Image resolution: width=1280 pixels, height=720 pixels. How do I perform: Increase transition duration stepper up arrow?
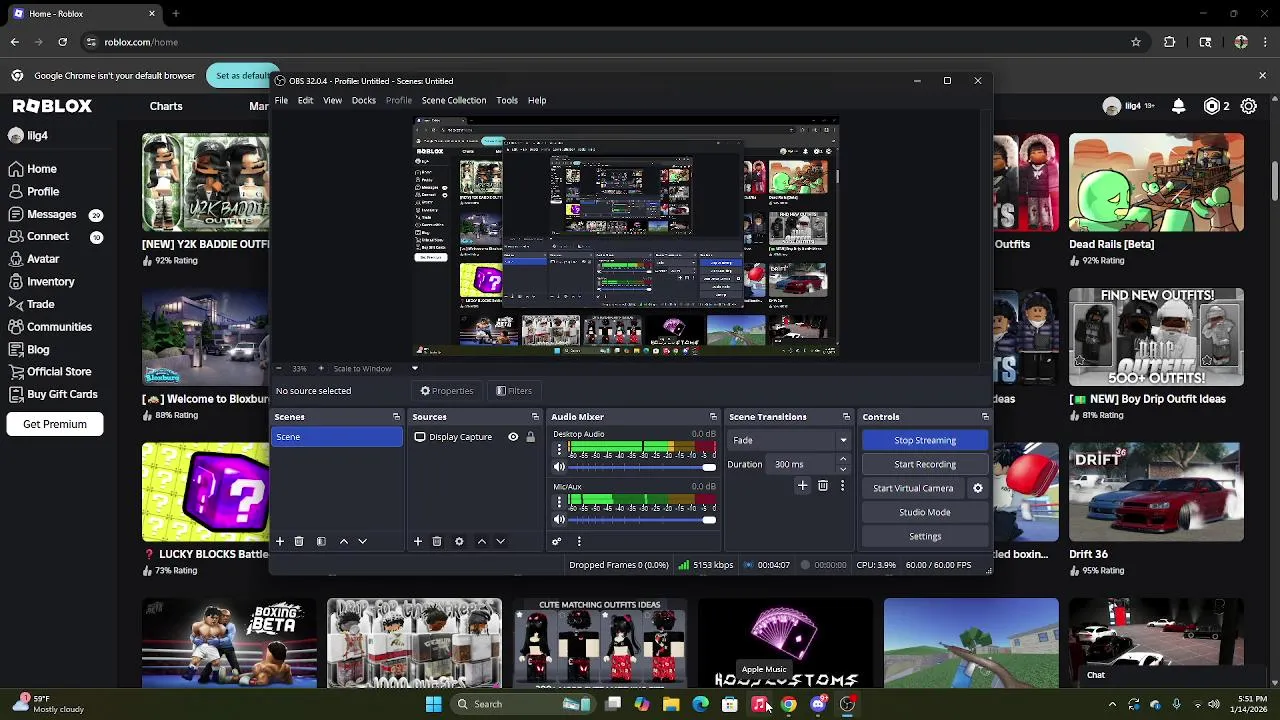(x=843, y=459)
